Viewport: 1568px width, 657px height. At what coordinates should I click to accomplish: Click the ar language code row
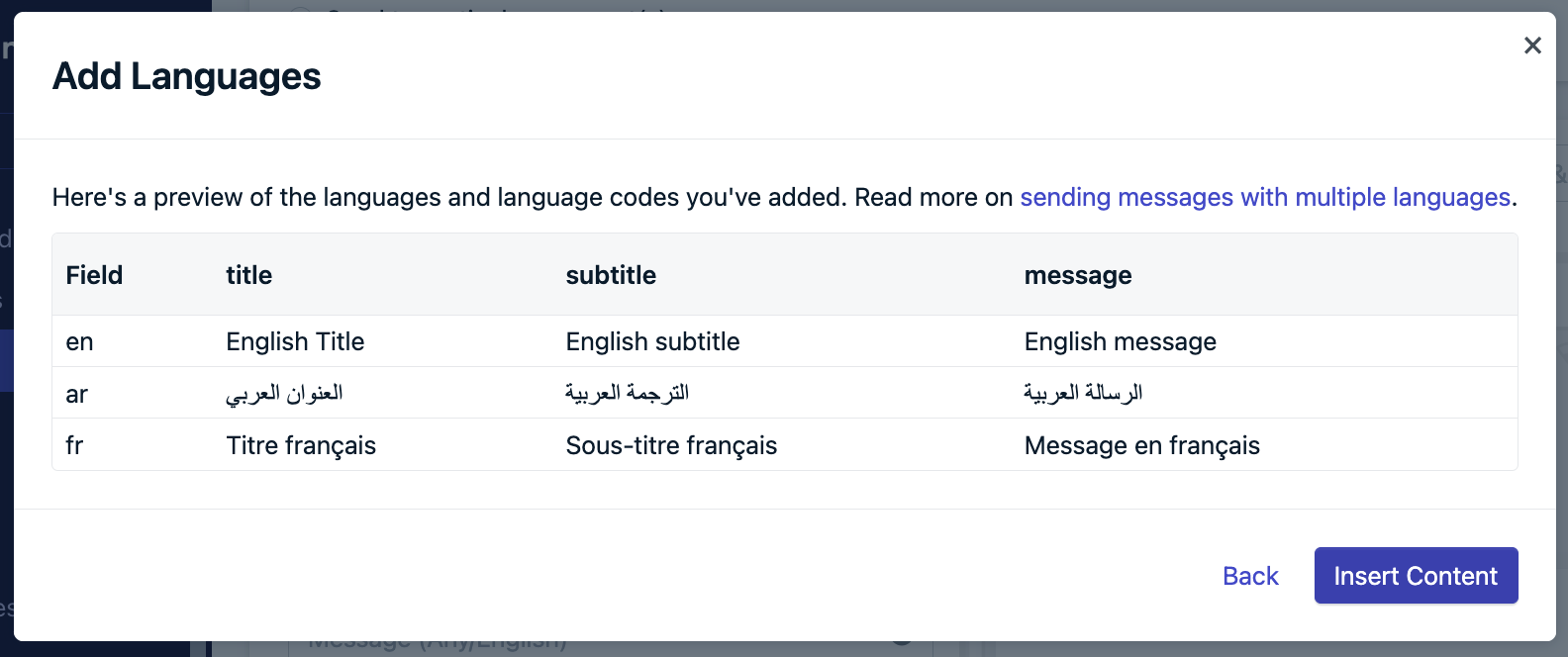784,393
